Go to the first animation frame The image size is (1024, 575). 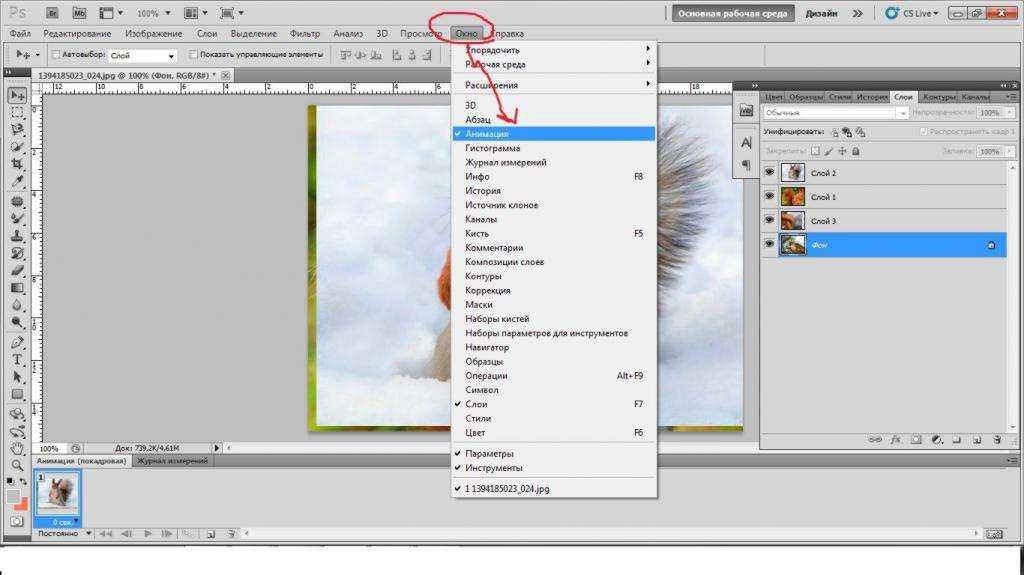[105, 534]
